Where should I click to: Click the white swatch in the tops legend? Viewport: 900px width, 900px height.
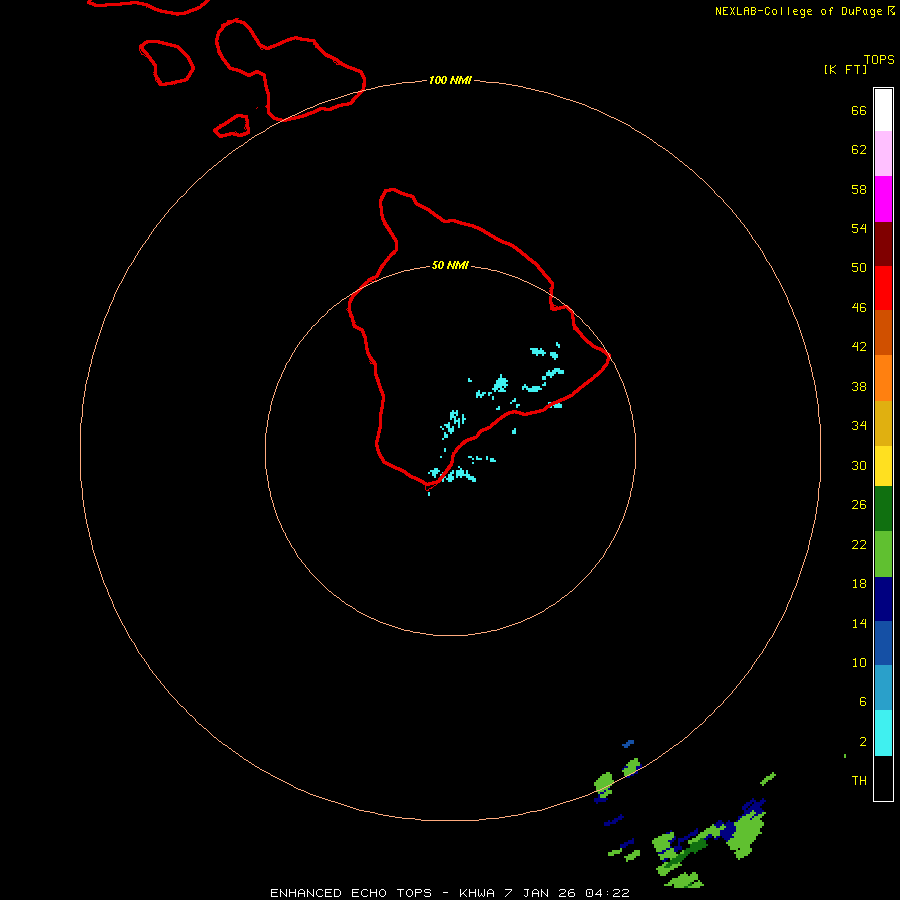tap(883, 110)
